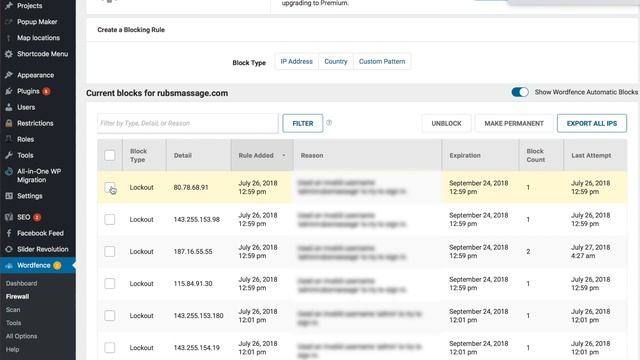640x360 pixels.
Task: Click the Wordfence notification badge
Action: 57,266
